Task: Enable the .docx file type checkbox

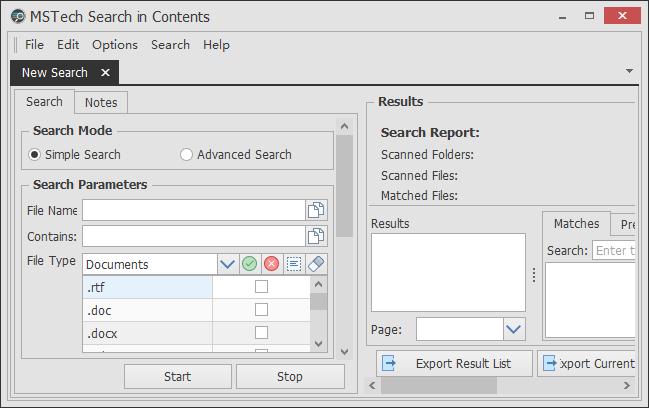Action: point(261,332)
